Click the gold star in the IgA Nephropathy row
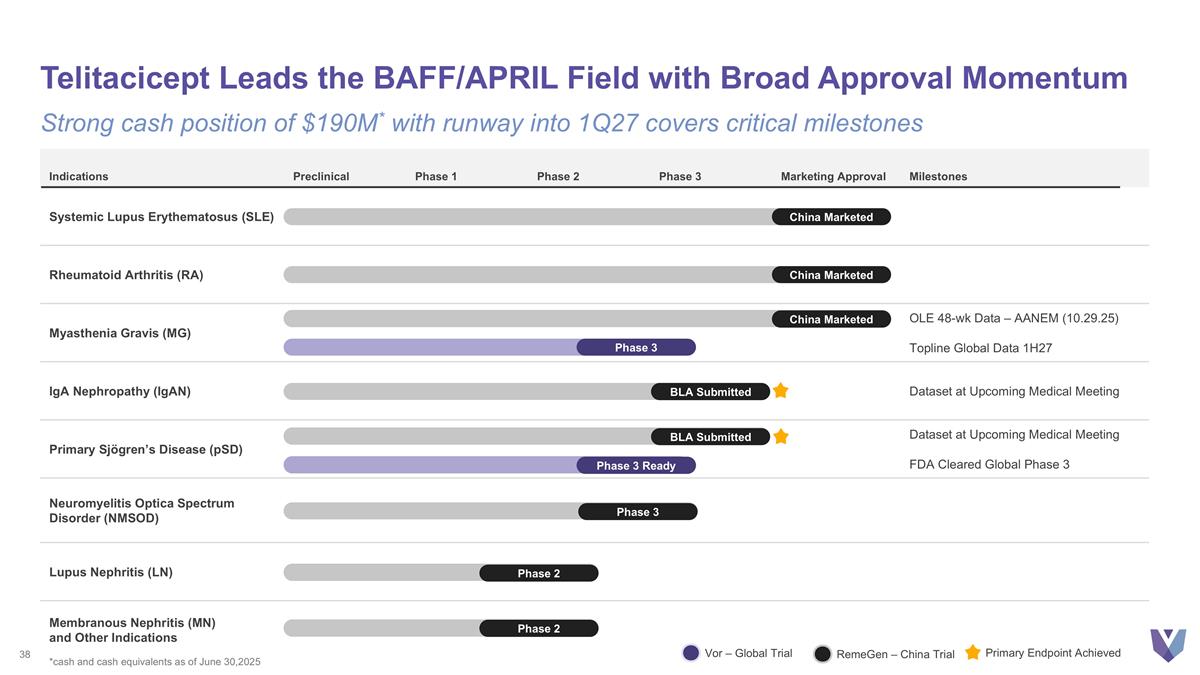This screenshot has height=675, width=1200. (780, 391)
